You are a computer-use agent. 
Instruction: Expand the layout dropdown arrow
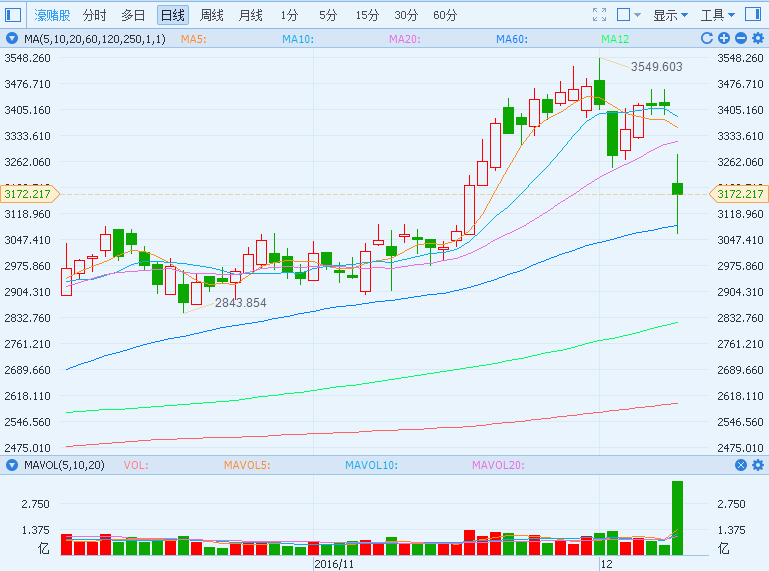[637, 15]
